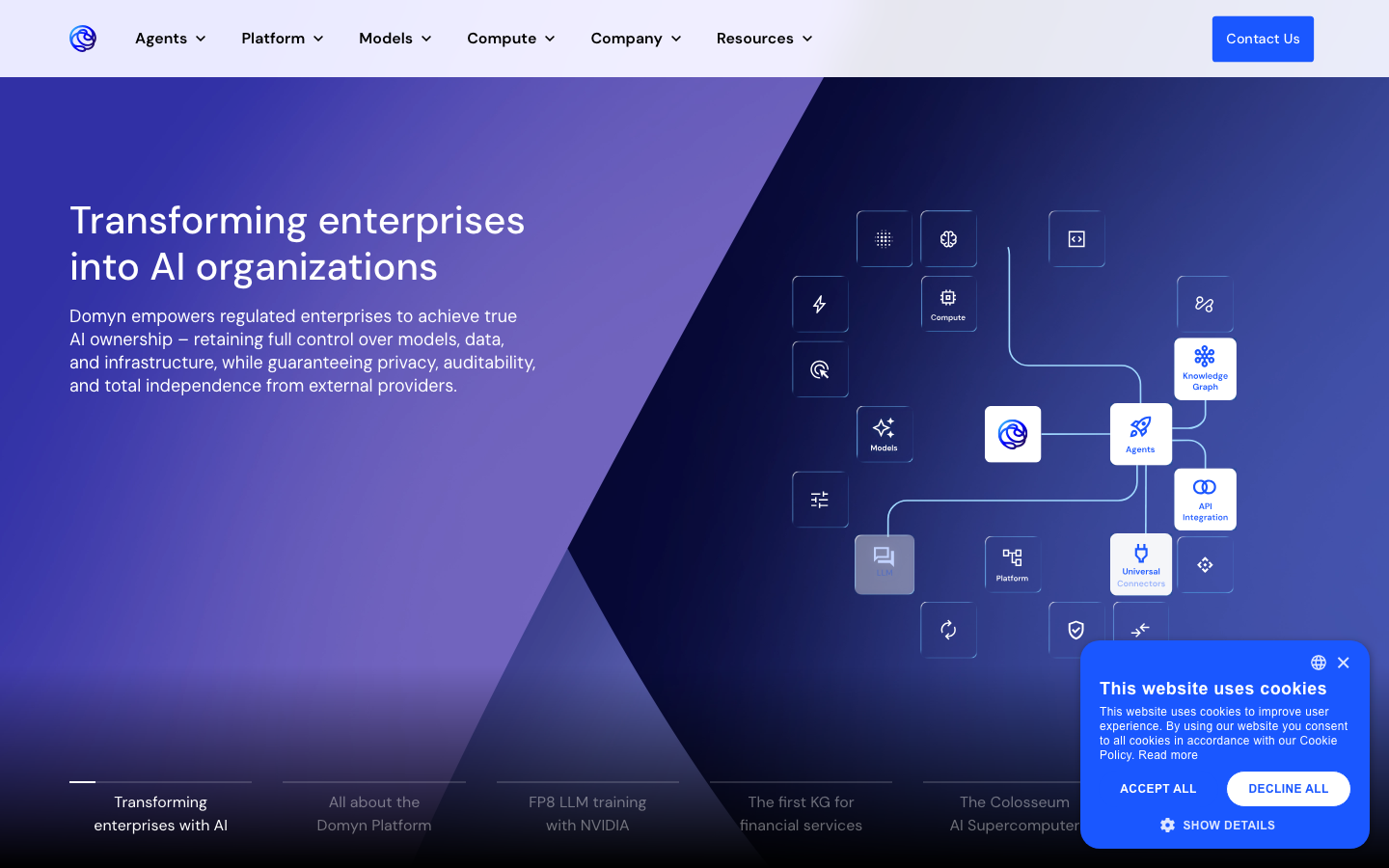Expand the Resources menu

(764, 39)
